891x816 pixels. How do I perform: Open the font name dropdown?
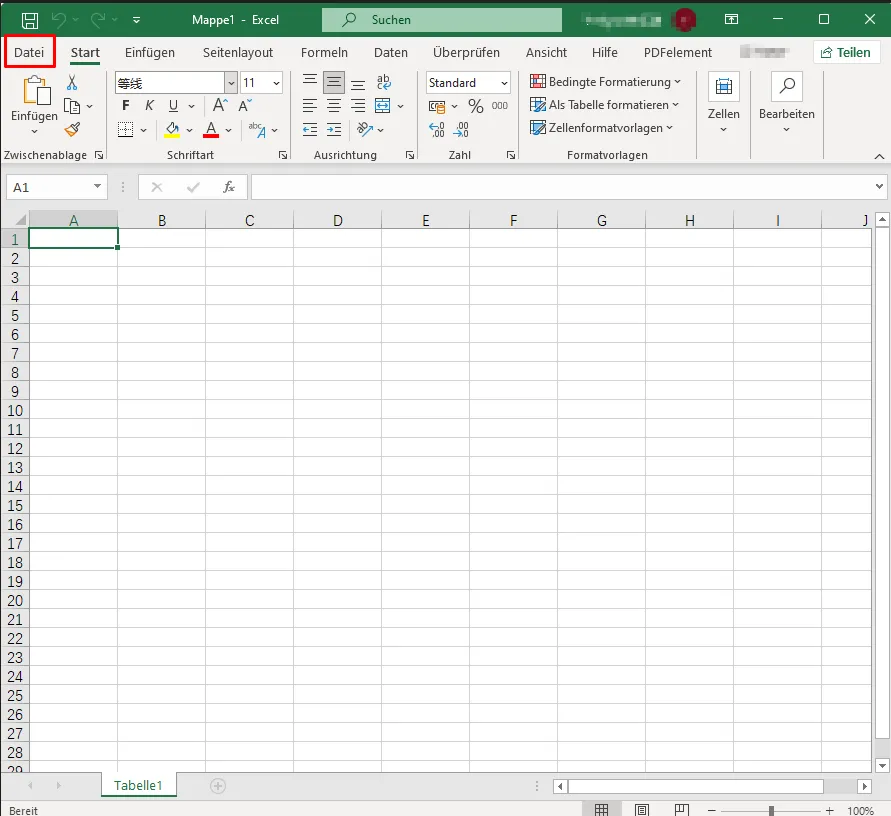click(x=231, y=82)
